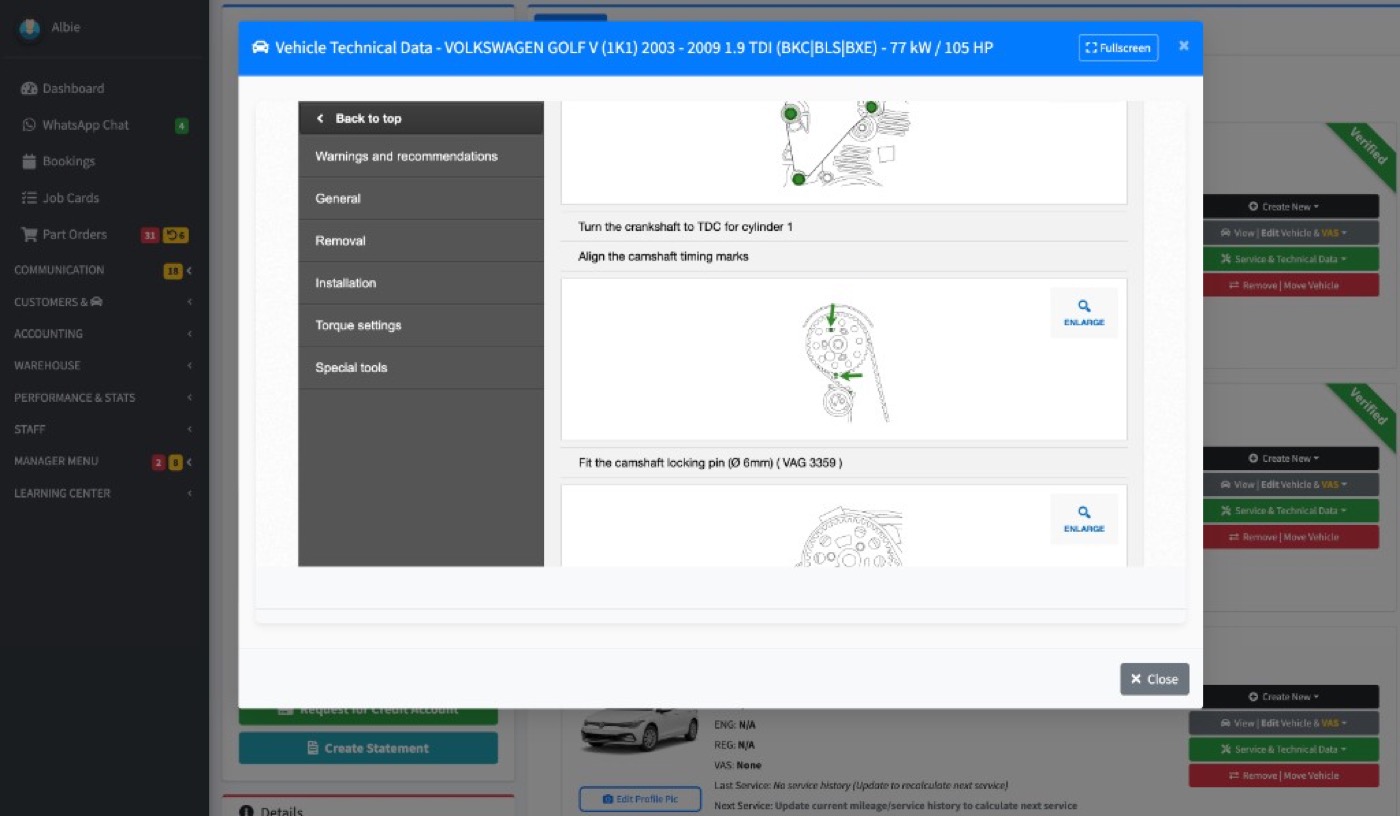Open third View | Edit Vehicle & VAS dropdown
The image size is (1400, 816).
(x=1283, y=723)
